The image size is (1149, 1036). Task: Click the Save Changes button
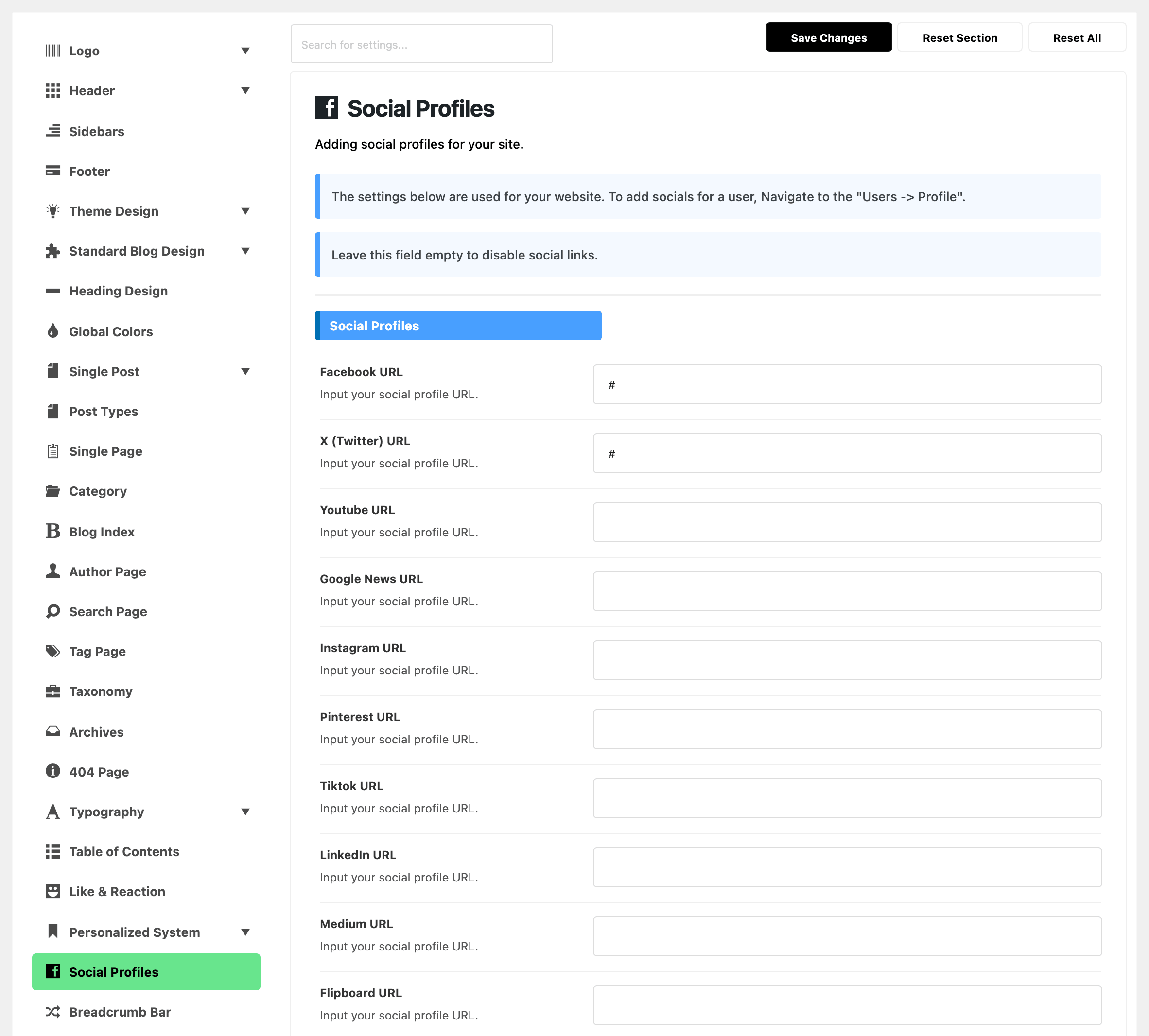click(828, 37)
